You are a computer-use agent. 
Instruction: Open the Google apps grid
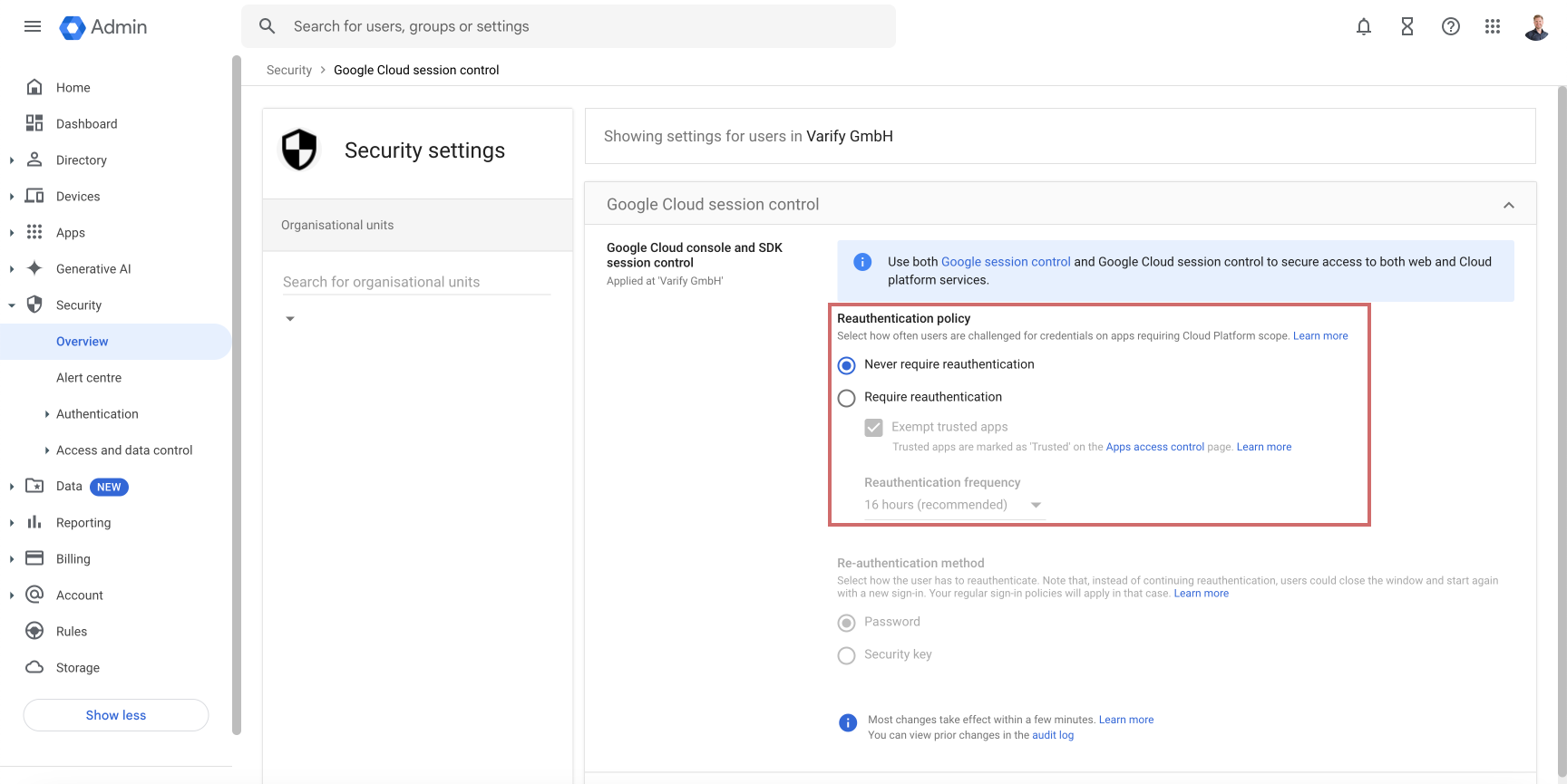1493,27
